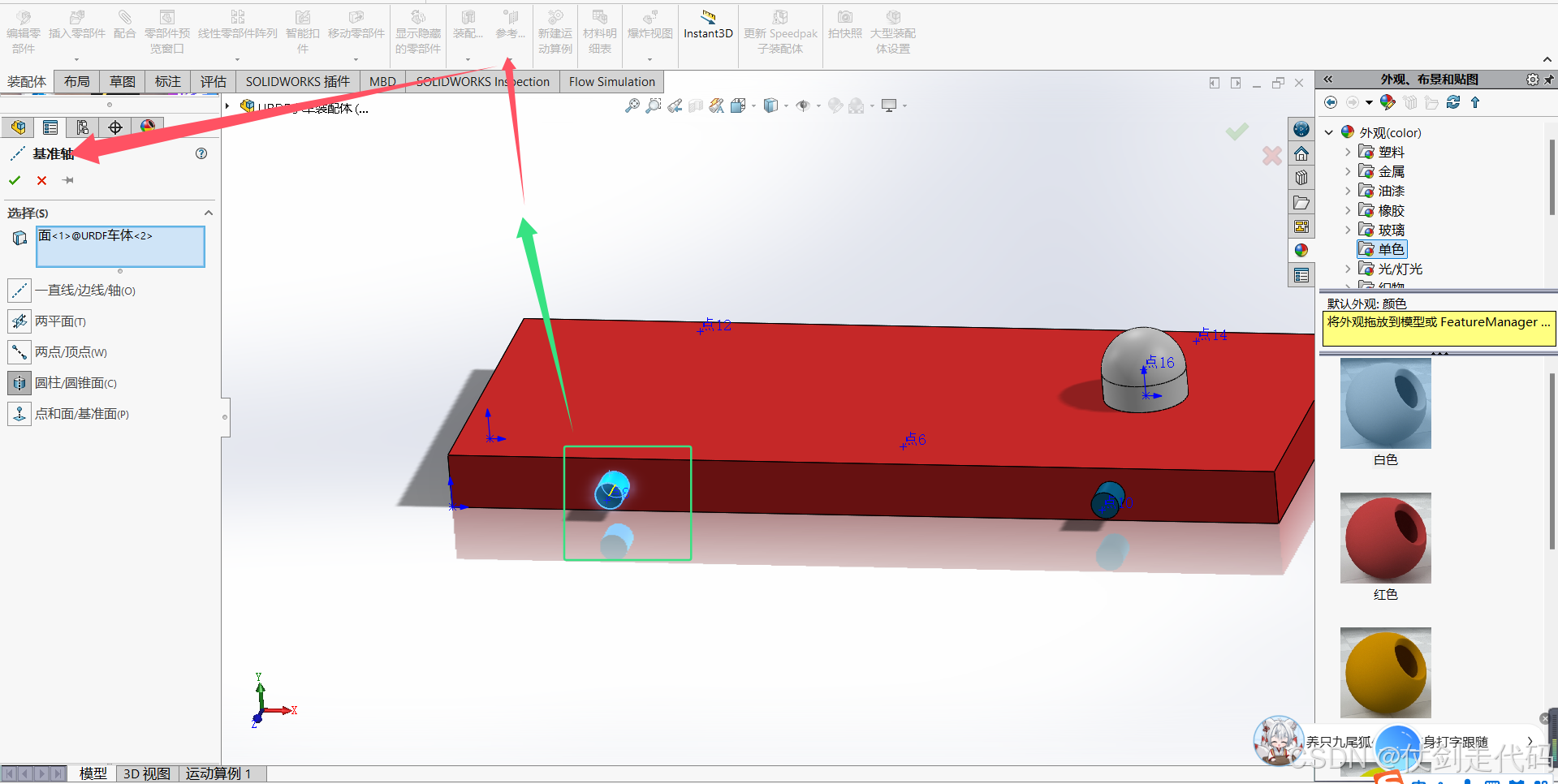This screenshot has width=1558, height=784.
Task: Open the DisplayManager color ball tab
Action: pyautogui.click(x=148, y=127)
